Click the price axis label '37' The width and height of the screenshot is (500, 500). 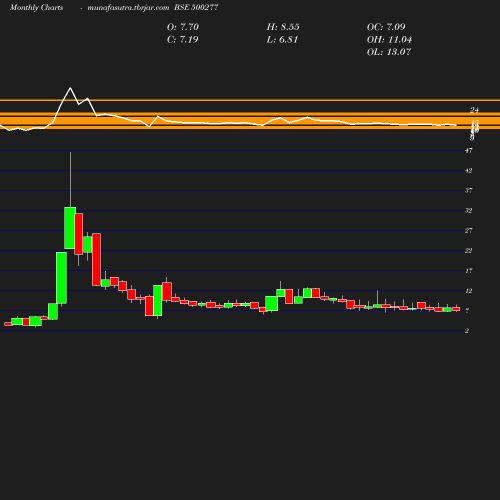pos(469,191)
